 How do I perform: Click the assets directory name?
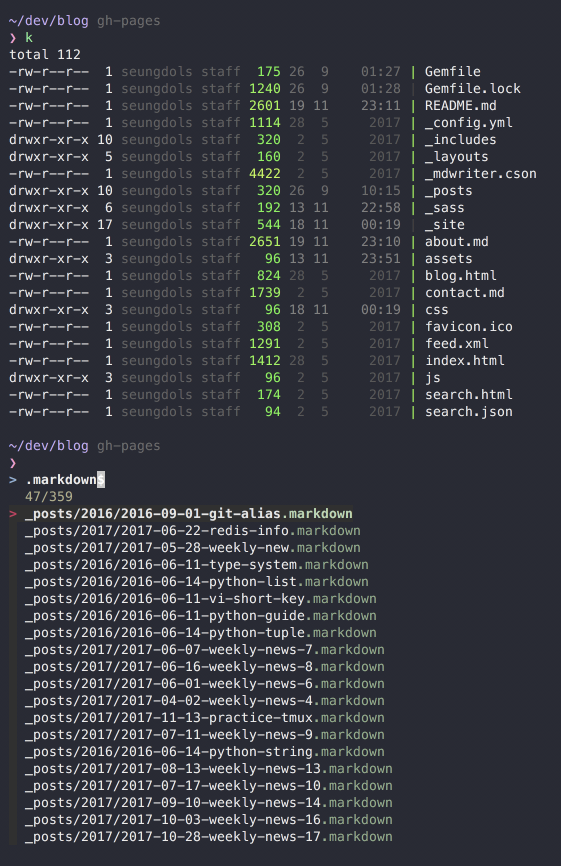(x=449, y=258)
